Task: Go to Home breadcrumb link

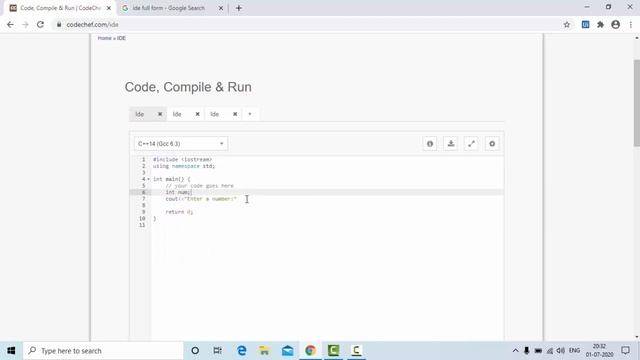Action: point(104,38)
